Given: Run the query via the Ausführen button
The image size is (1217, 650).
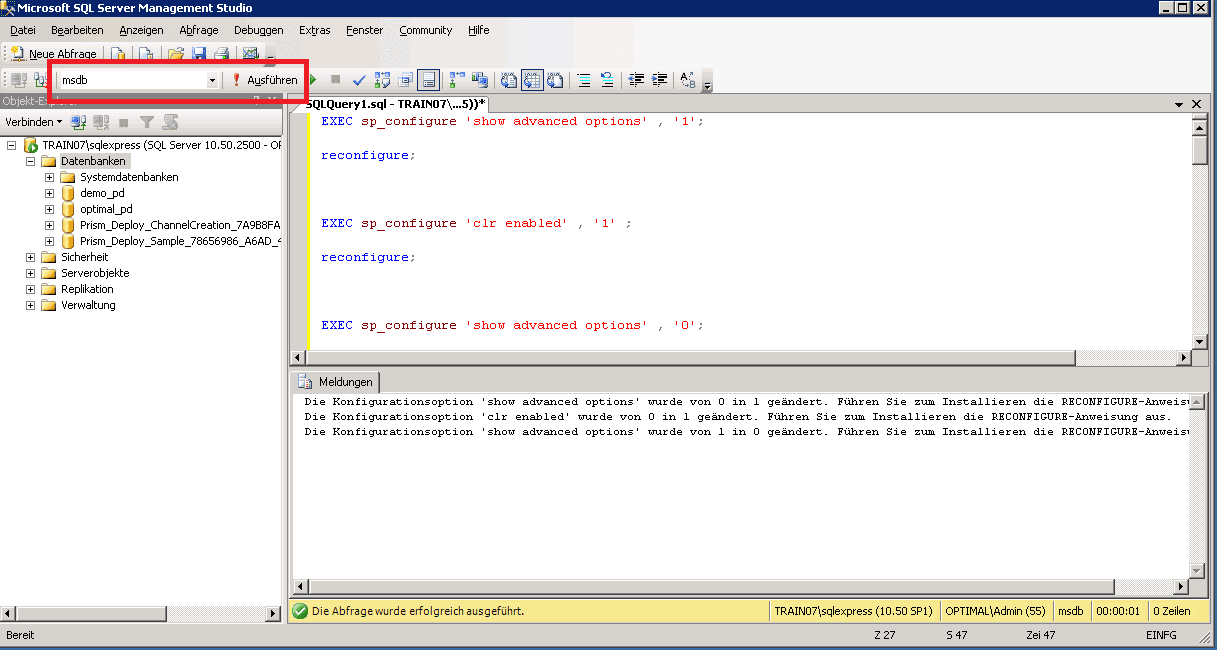Looking at the screenshot, I should (x=264, y=80).
